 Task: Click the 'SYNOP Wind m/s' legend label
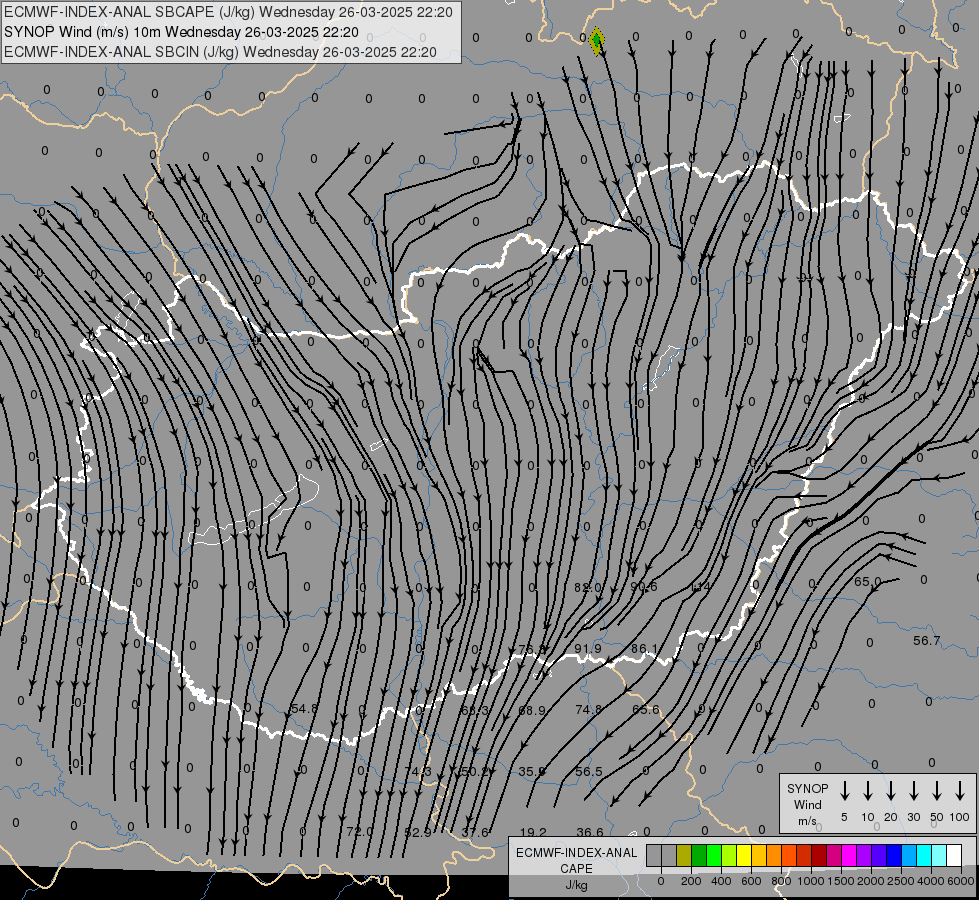click(x=807, y=804)
